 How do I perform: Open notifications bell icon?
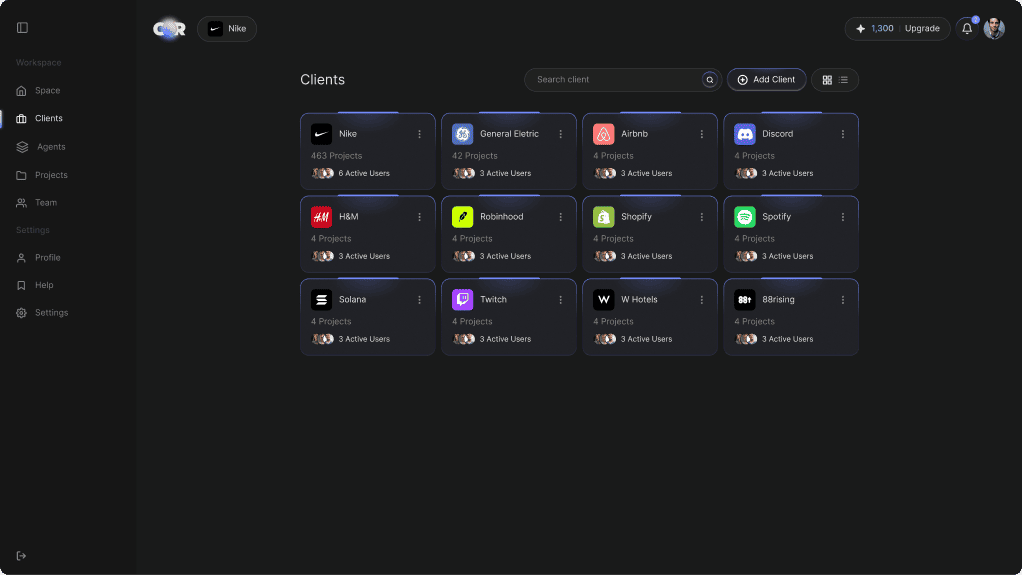[x=966, y=29]
